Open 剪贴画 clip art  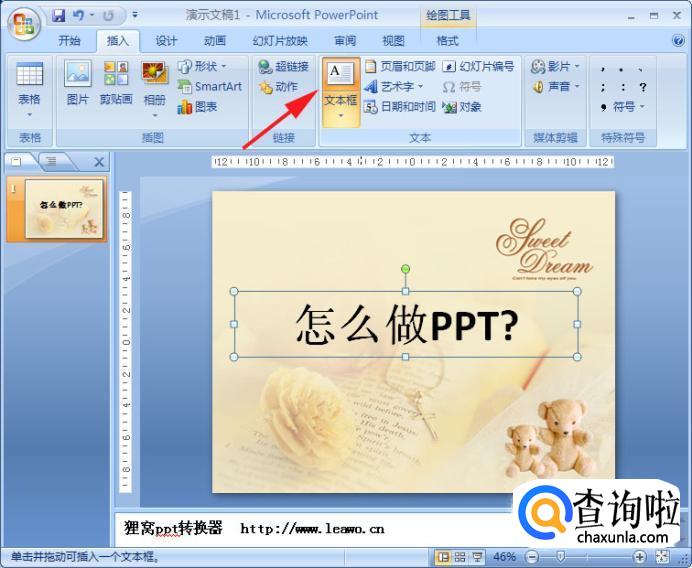[x=116, y=84]
